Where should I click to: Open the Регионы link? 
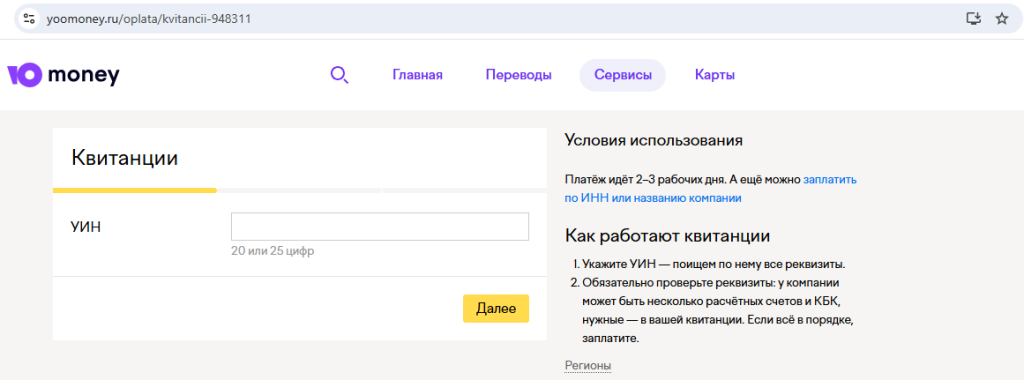[x=588, y=365]
